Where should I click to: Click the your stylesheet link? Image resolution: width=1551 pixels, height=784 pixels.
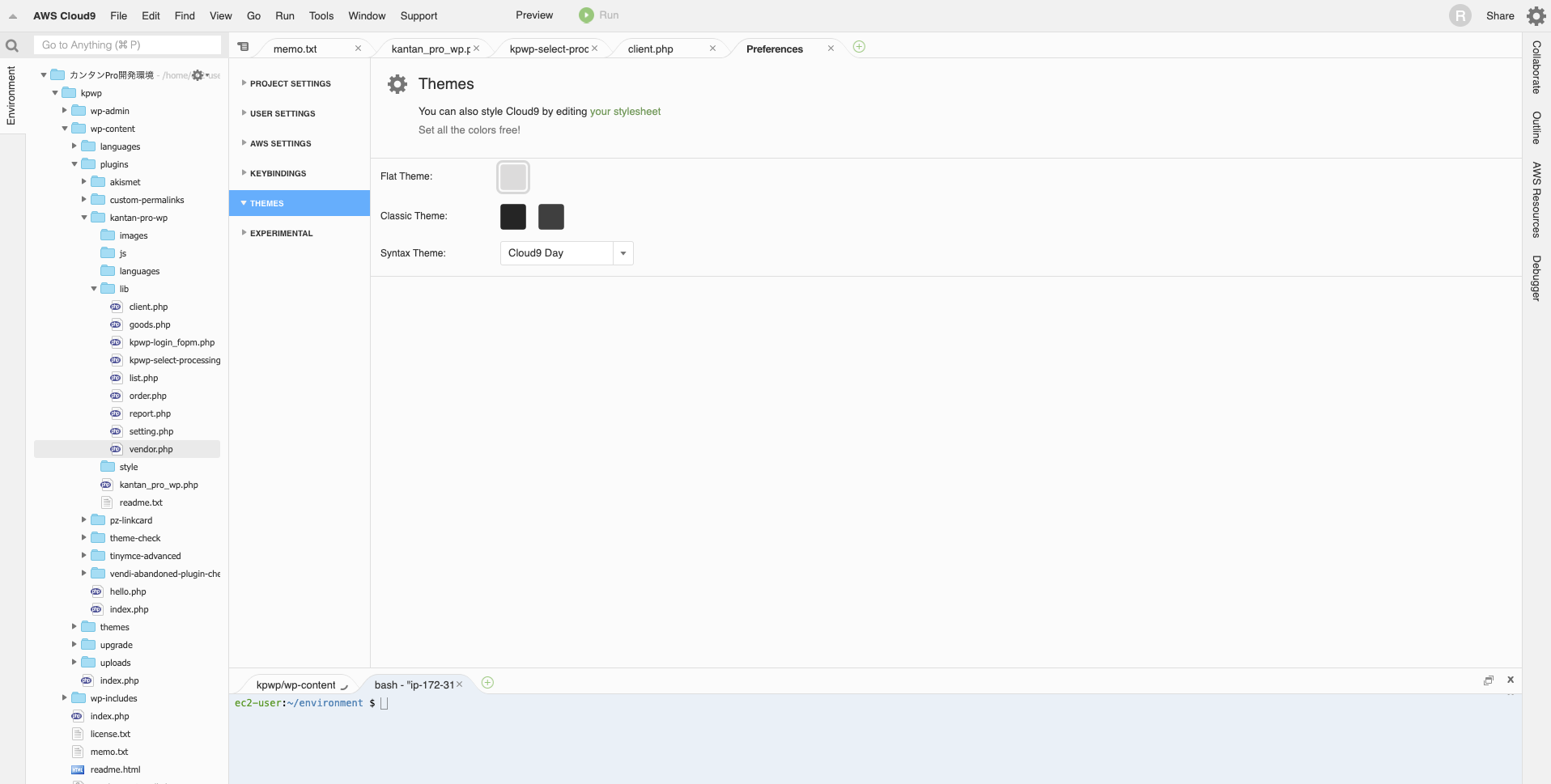point(625,112)
